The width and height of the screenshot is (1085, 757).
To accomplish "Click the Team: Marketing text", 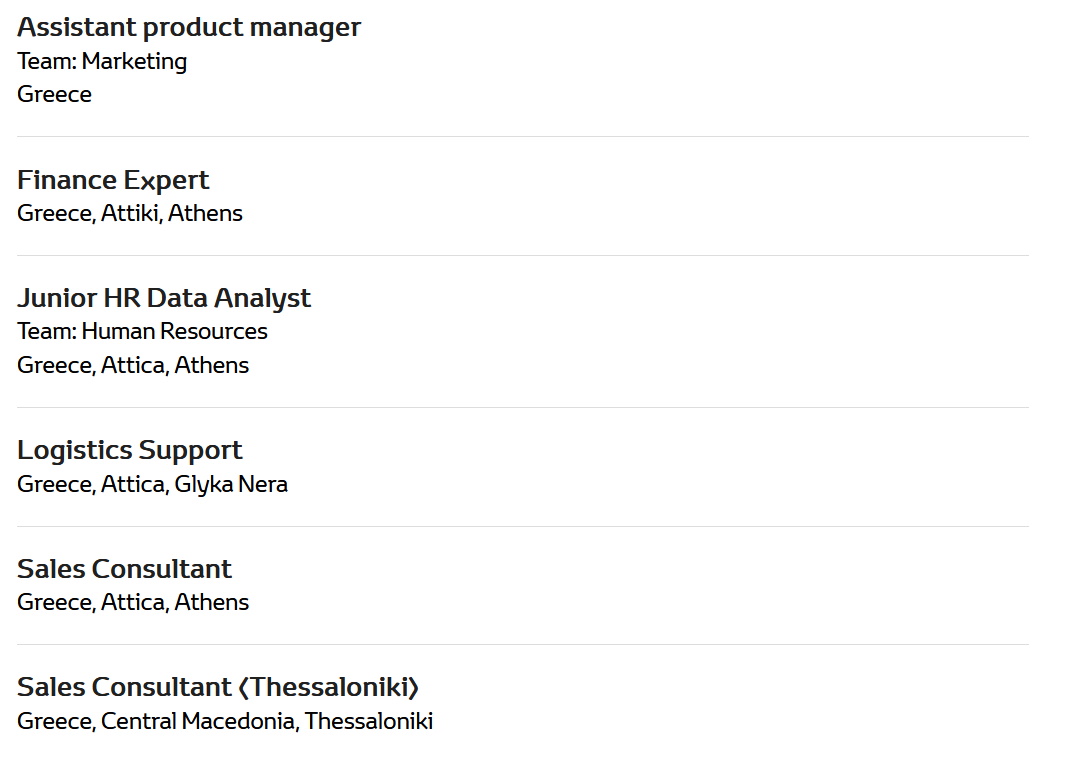I will pyautogui.click(x=102, y=62).
